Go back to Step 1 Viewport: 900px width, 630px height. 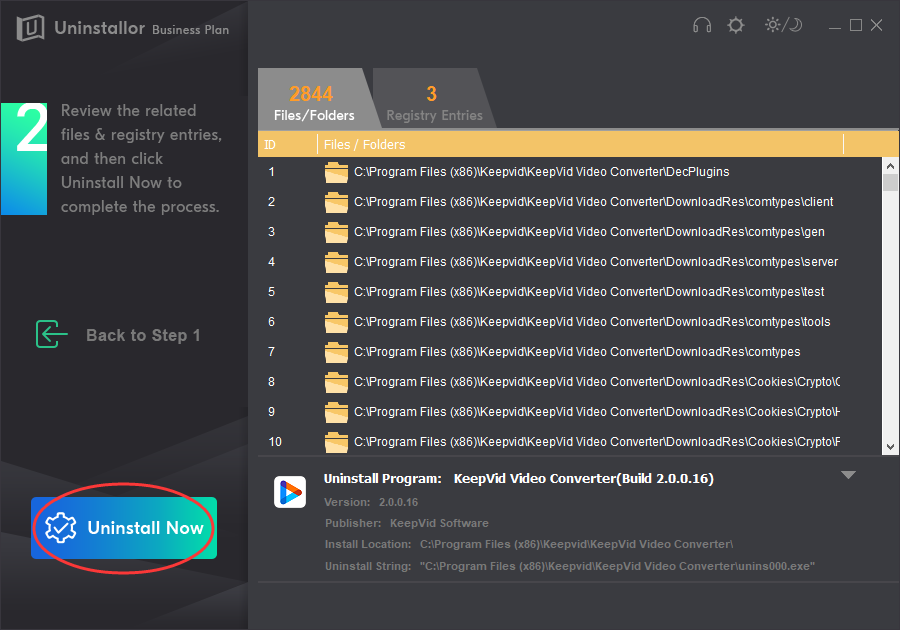(143, 335)
